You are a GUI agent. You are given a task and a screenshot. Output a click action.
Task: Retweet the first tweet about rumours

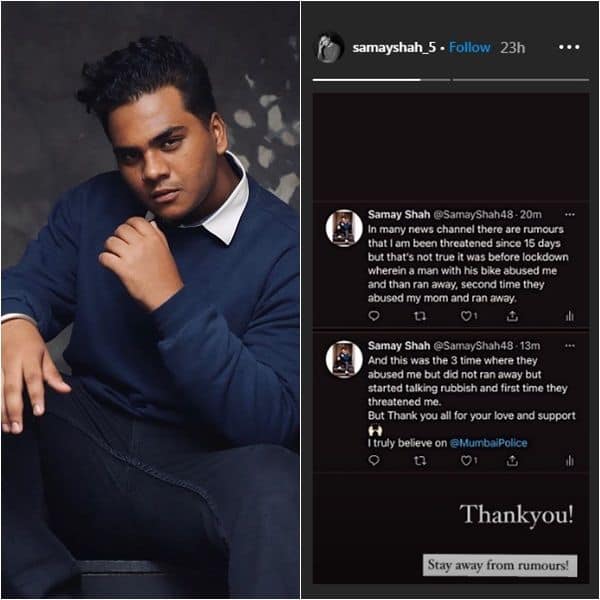[x=420, y=316]
